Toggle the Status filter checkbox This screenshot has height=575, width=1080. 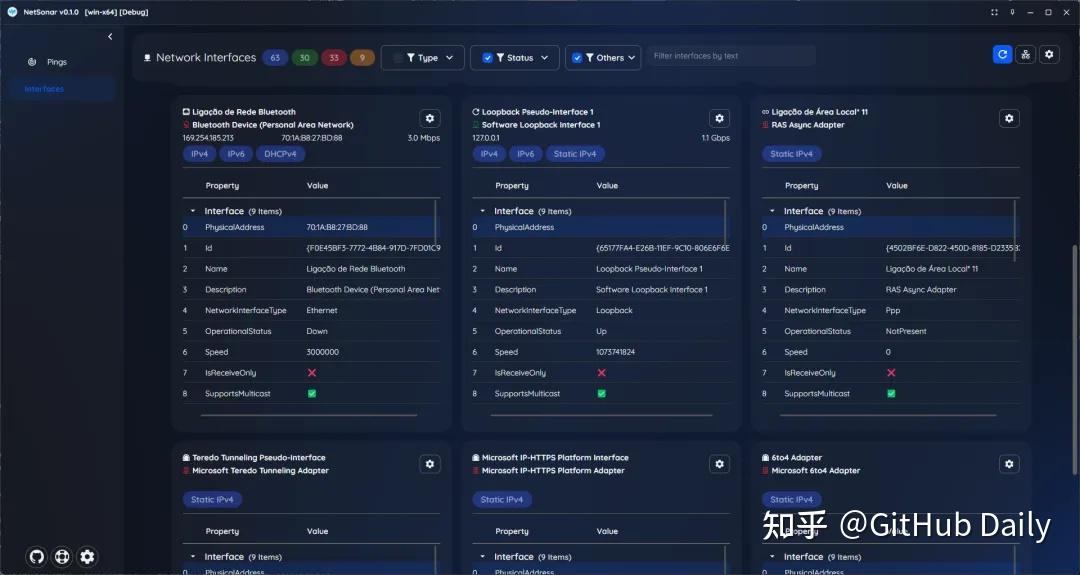point(487,58)
